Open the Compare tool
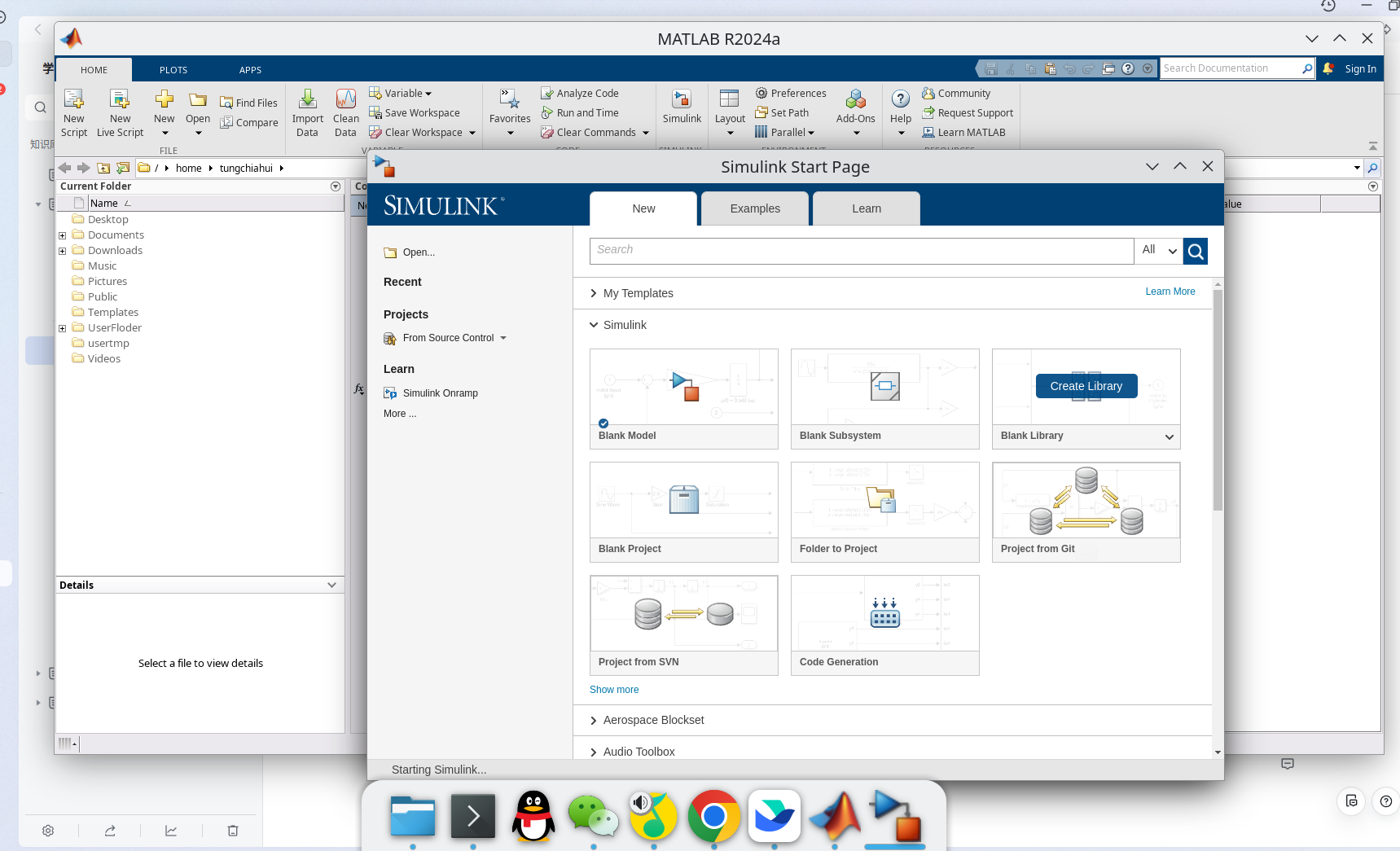1400x851 pixels. point(248,123)
